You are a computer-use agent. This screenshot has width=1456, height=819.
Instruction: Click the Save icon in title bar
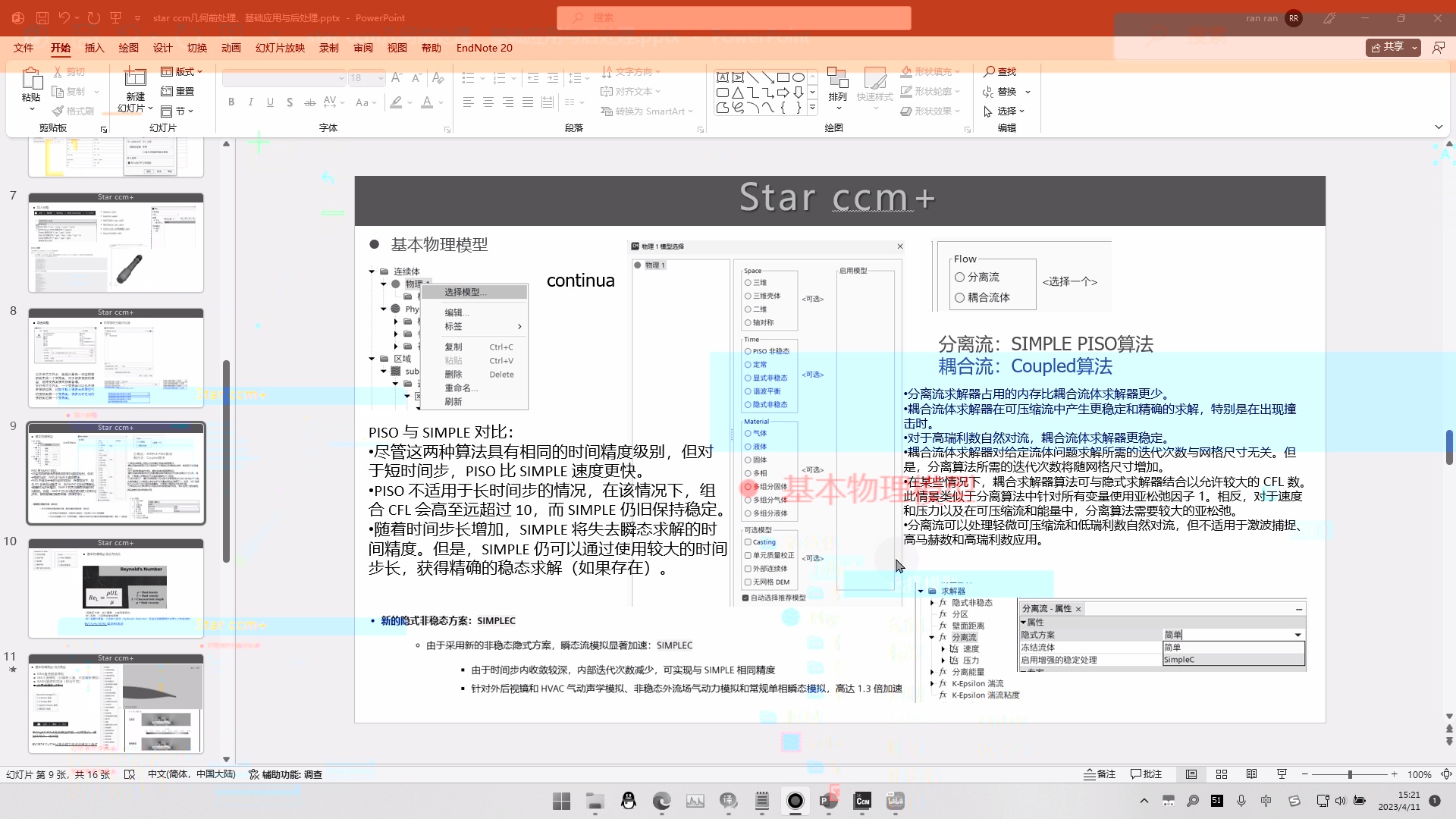[x=42, y=17]
